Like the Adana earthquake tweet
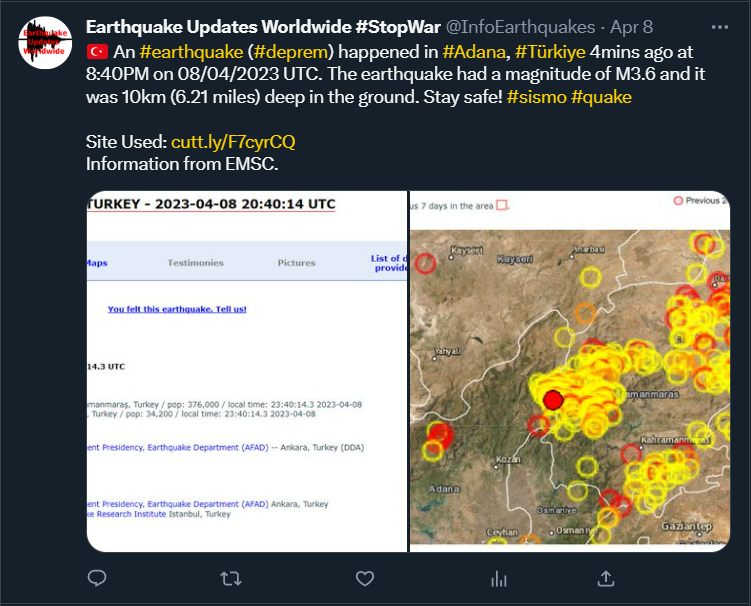Viewport: 751px width, 606px height. tap(365, 578)
